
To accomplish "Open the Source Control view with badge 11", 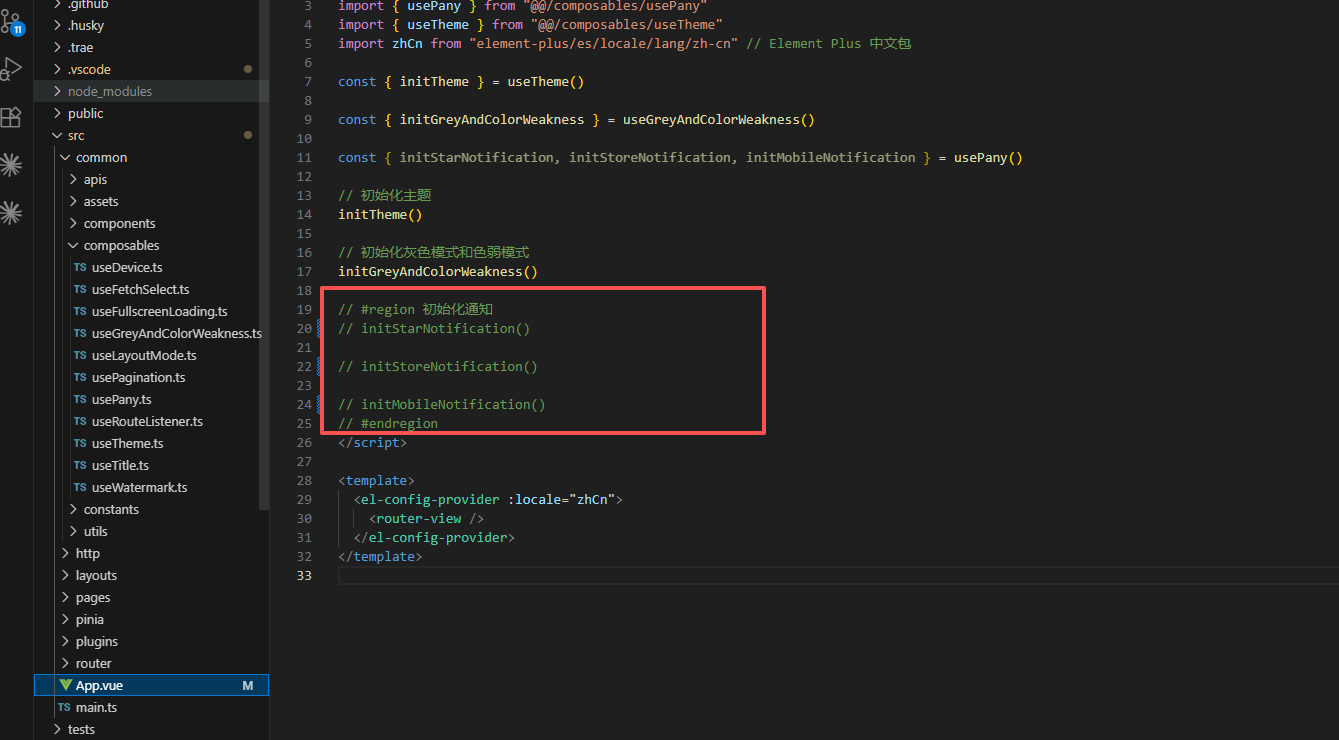I will tap(11, 20).
